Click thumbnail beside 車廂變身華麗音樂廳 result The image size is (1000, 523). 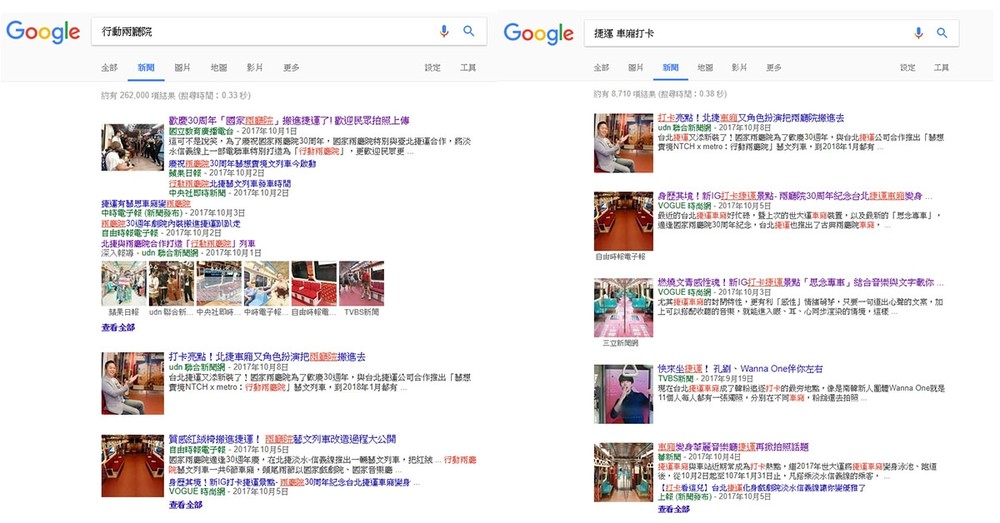624,473
